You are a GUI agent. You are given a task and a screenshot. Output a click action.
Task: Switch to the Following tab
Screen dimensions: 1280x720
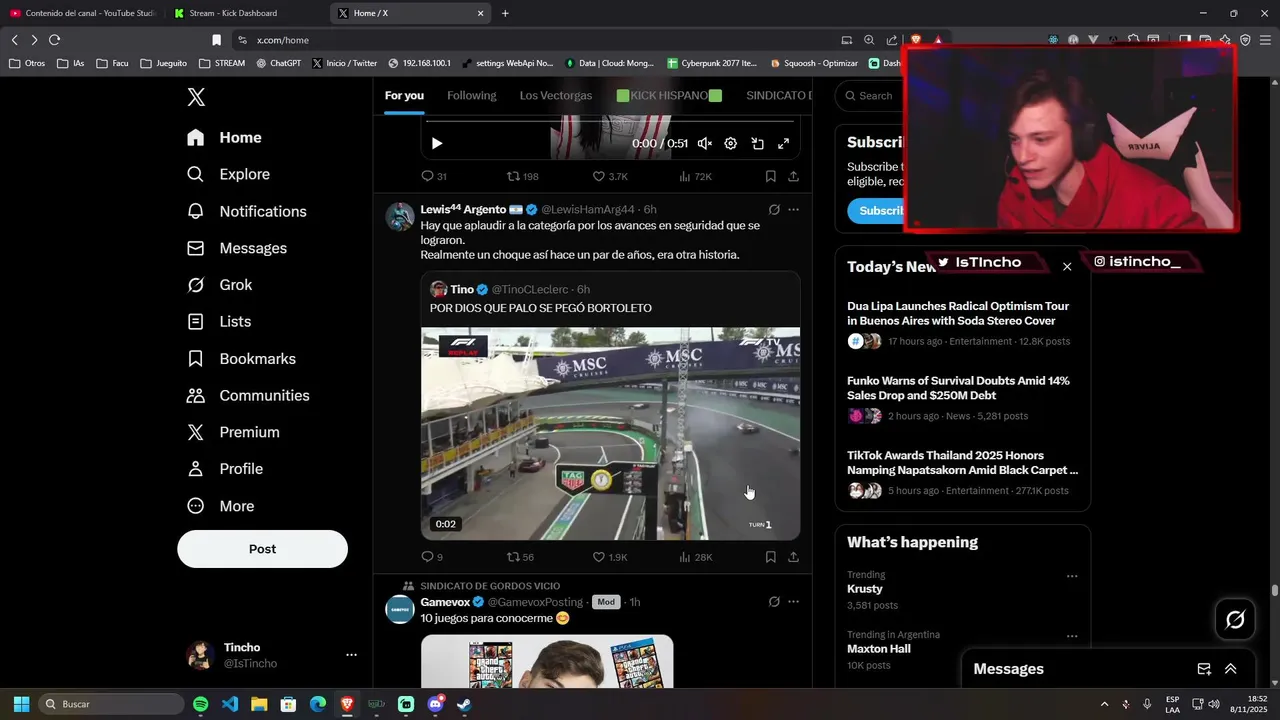[471, 96]
